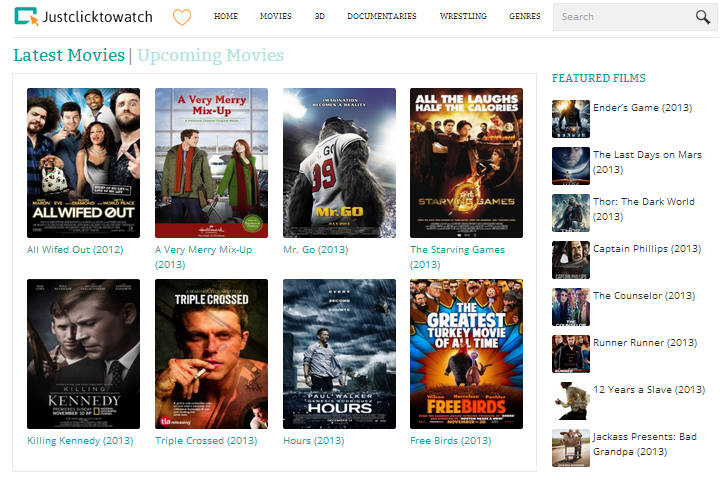Open Ender's Game featured thumbnail

(571, 119)
